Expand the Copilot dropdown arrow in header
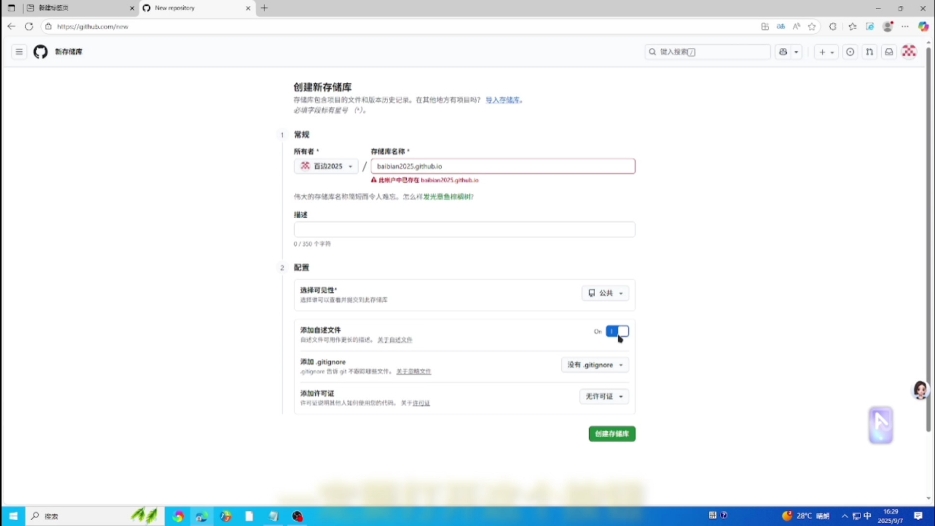The image size is (935, 526). [796, 52]
